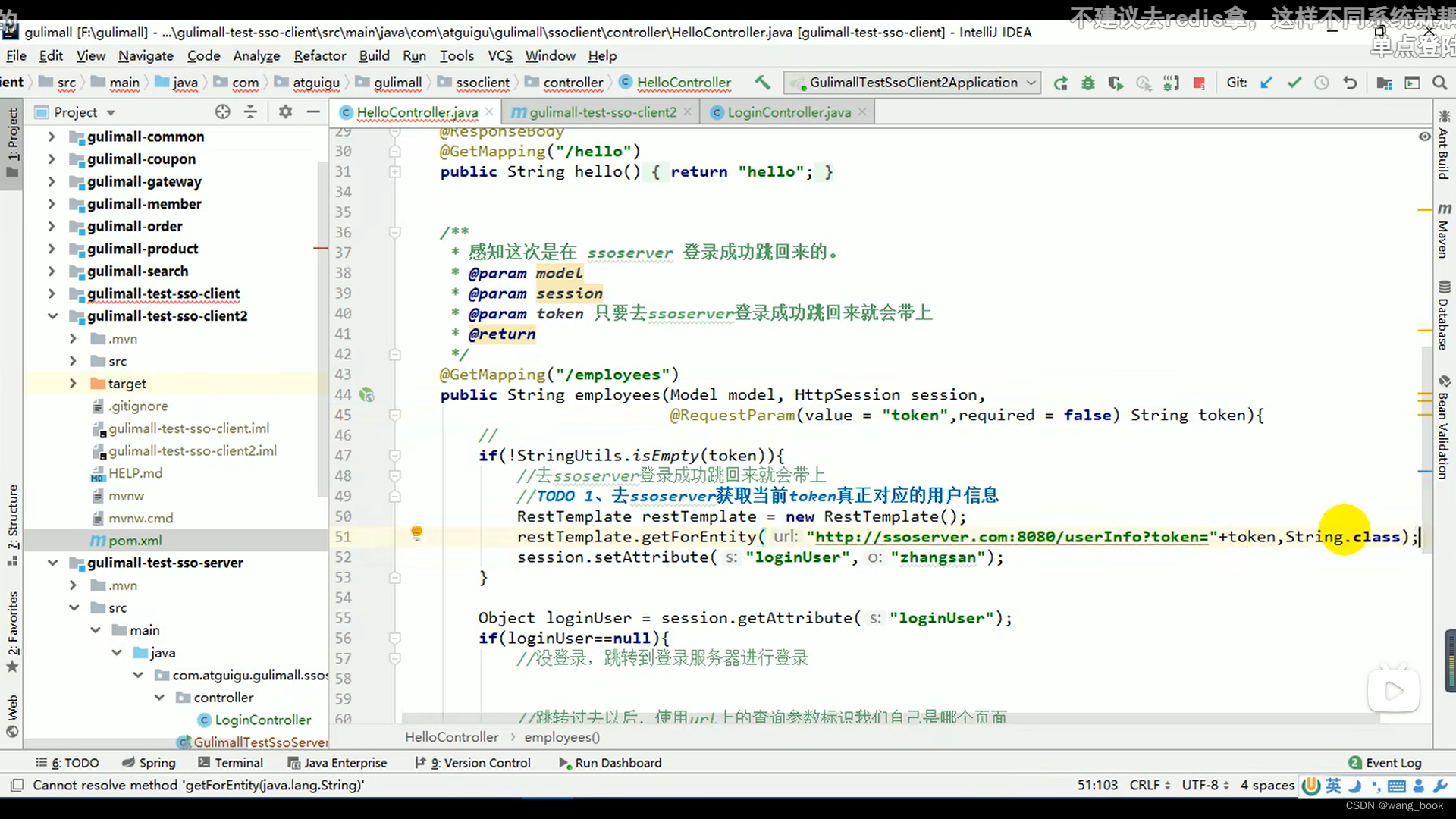
Task: Collapse the controller folder in sso-server
Action: coord(159,698)
